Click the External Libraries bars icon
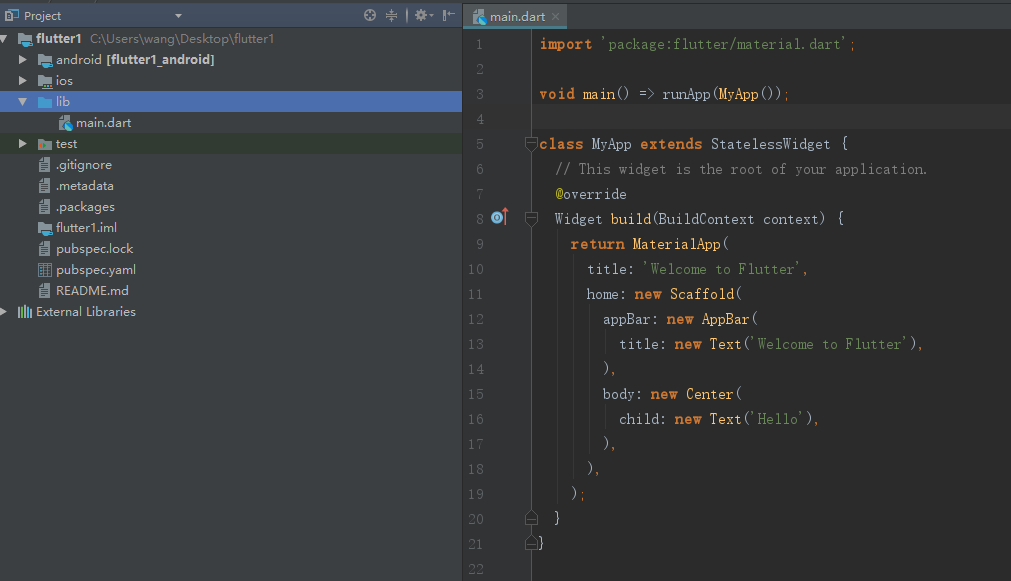 click(x=25, y=311)
